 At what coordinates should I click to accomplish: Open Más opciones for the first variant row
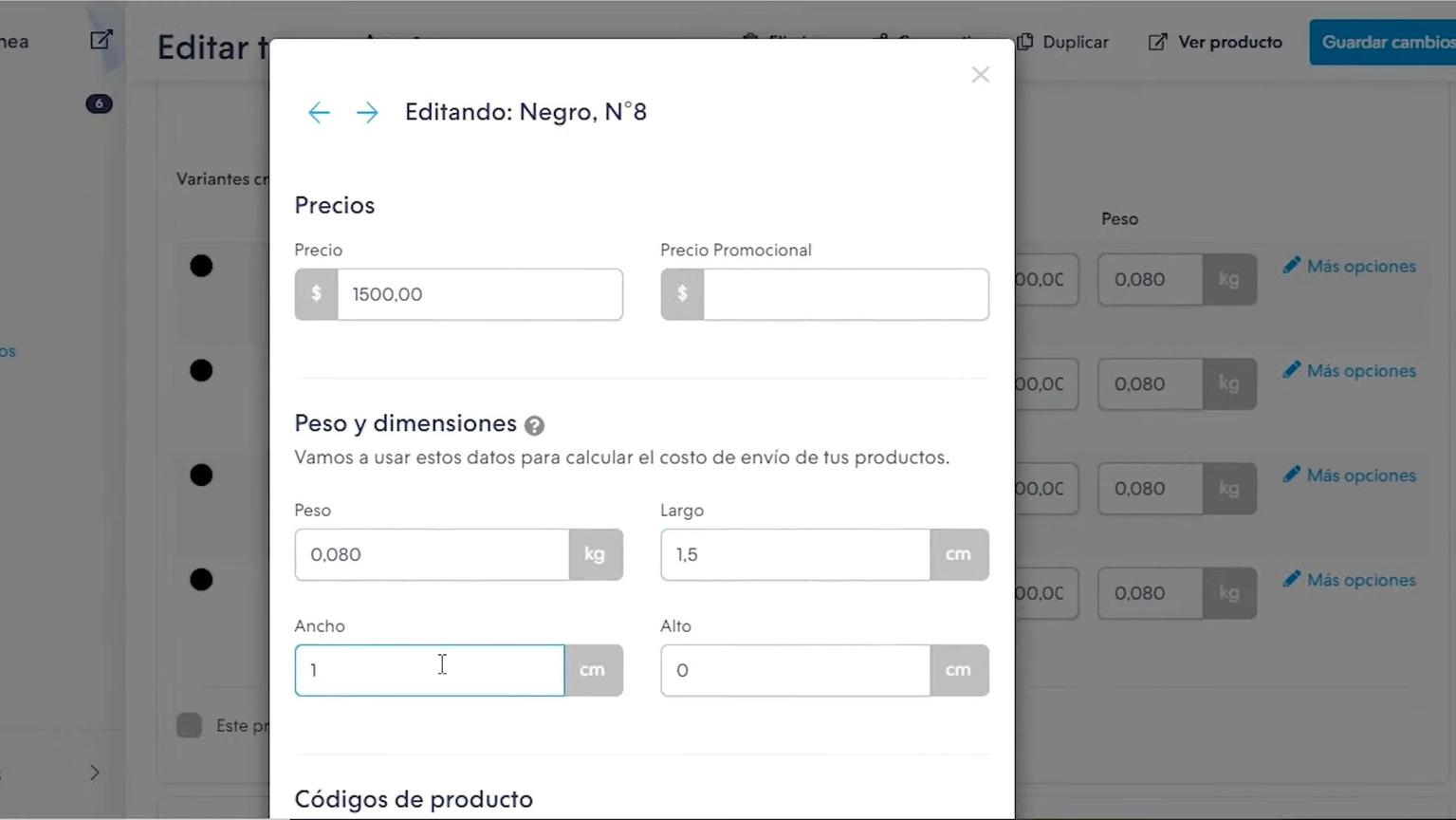click(x=1350, y=266)
